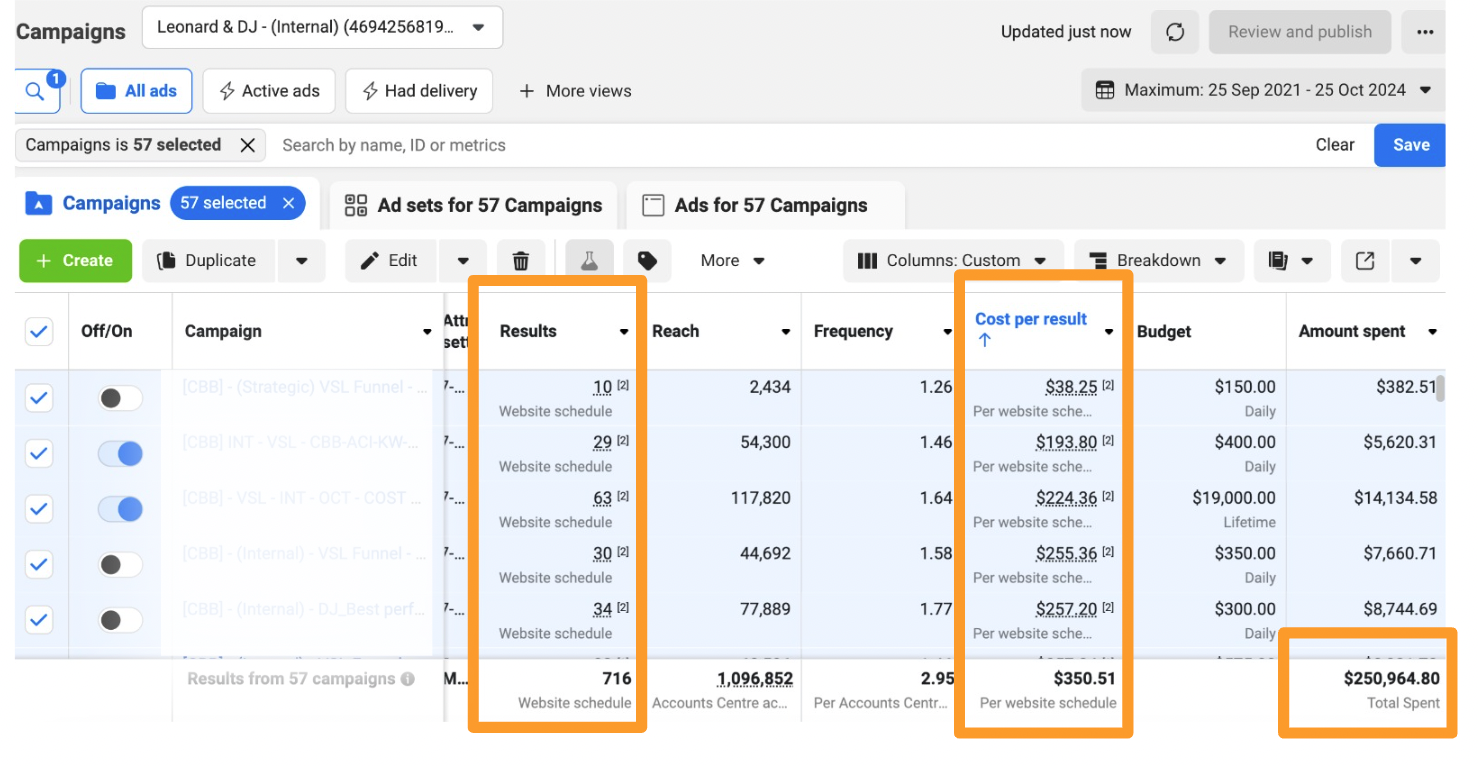This screenshot has height=766, width=1478.
Task: Open the A/B test flask icon
Action: [x=589, y=261]
